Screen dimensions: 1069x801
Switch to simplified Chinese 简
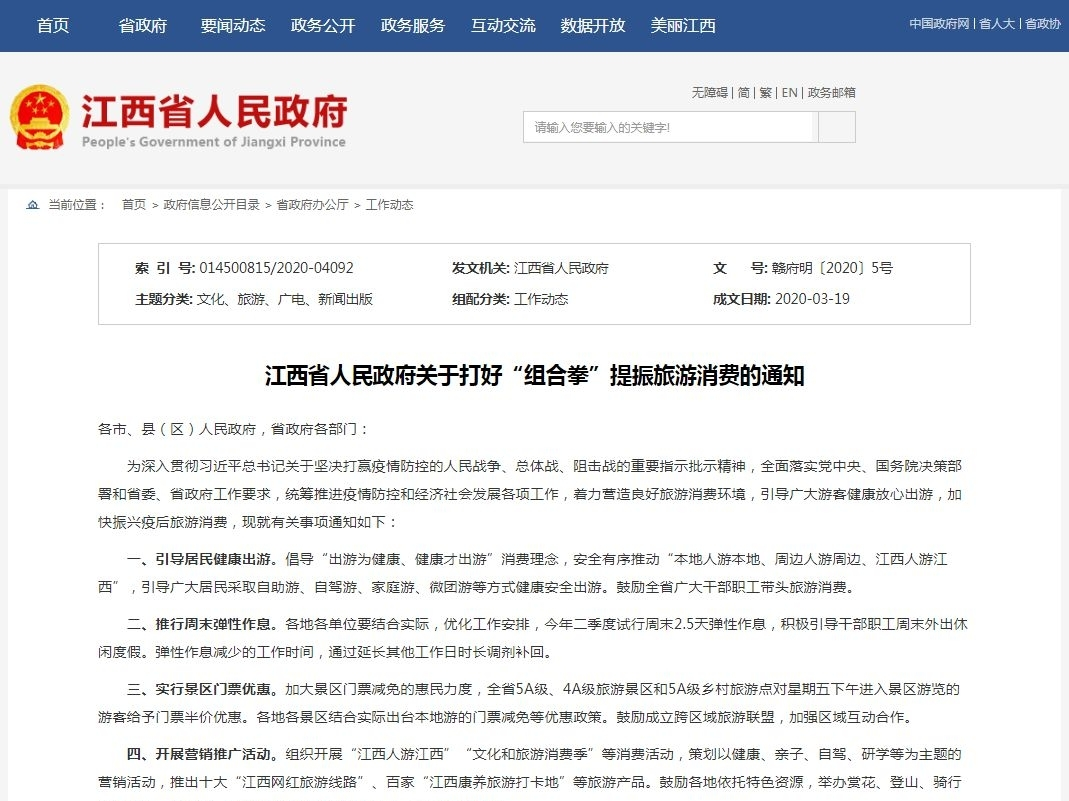744,92
